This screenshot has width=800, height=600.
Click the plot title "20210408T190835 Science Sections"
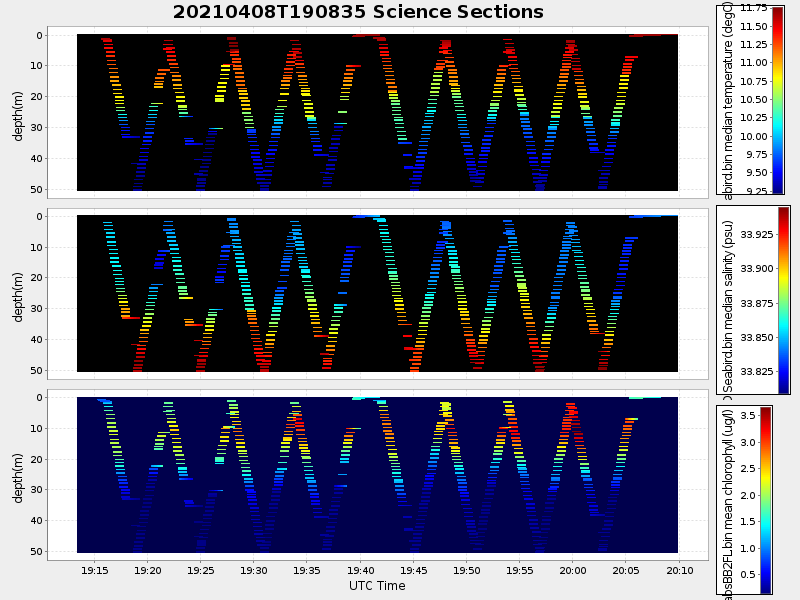tap(358, 12)
